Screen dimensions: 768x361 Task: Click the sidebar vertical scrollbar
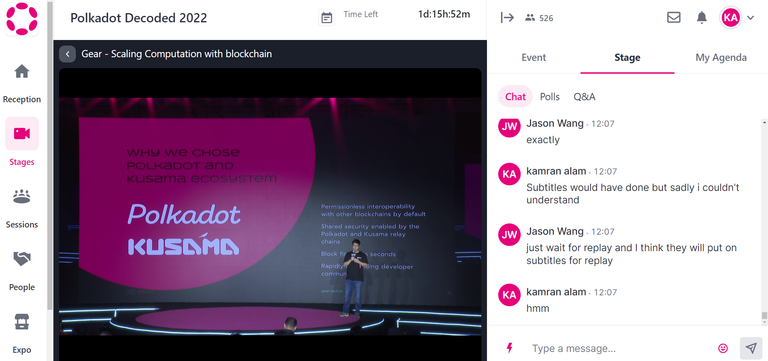click(49, 155)
